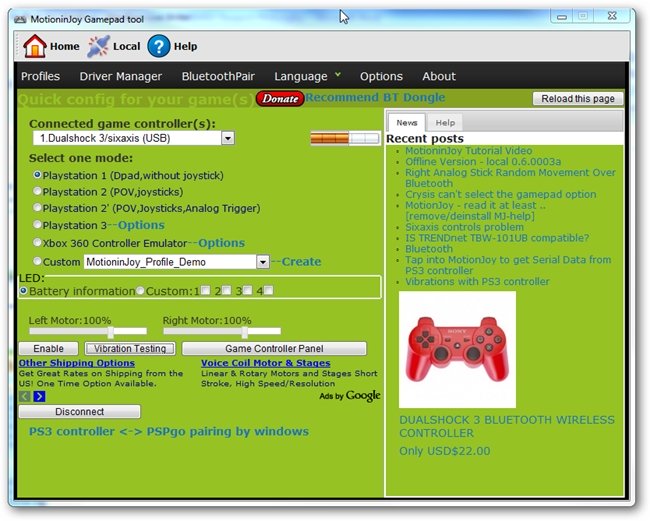
Task: Open Help via the blue question-mark icon
Action: click(x=158, y=46)
